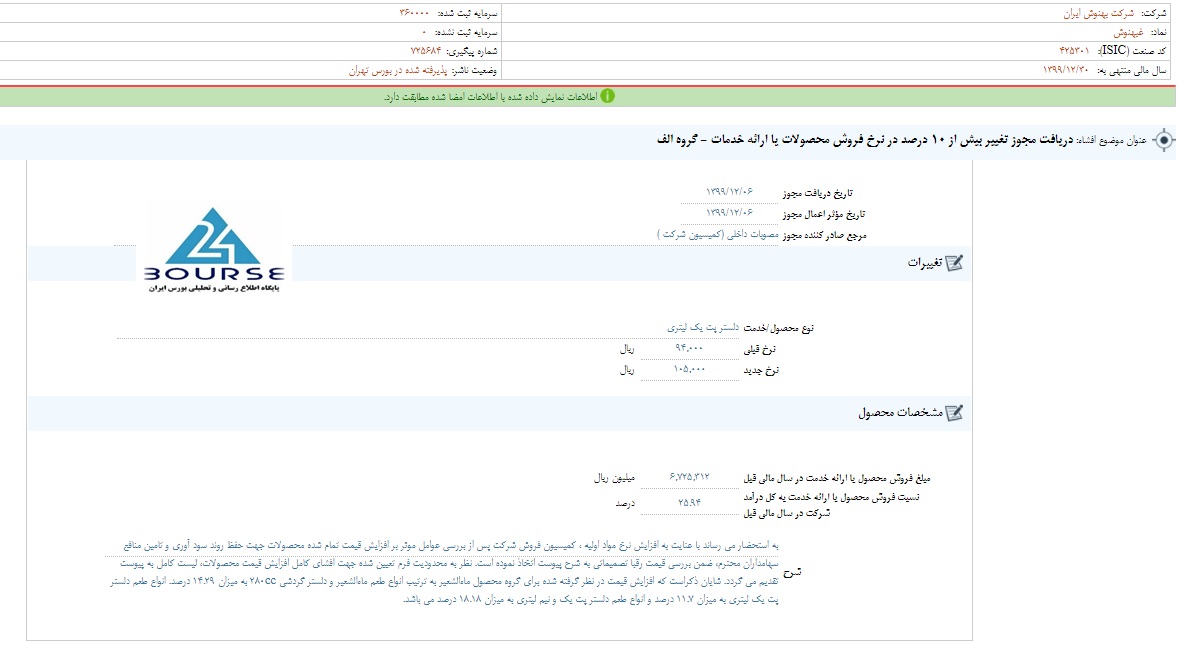Click the نوع محصول/خدمت label
The height and width of the screenshot is (645, 1179).
779,329
